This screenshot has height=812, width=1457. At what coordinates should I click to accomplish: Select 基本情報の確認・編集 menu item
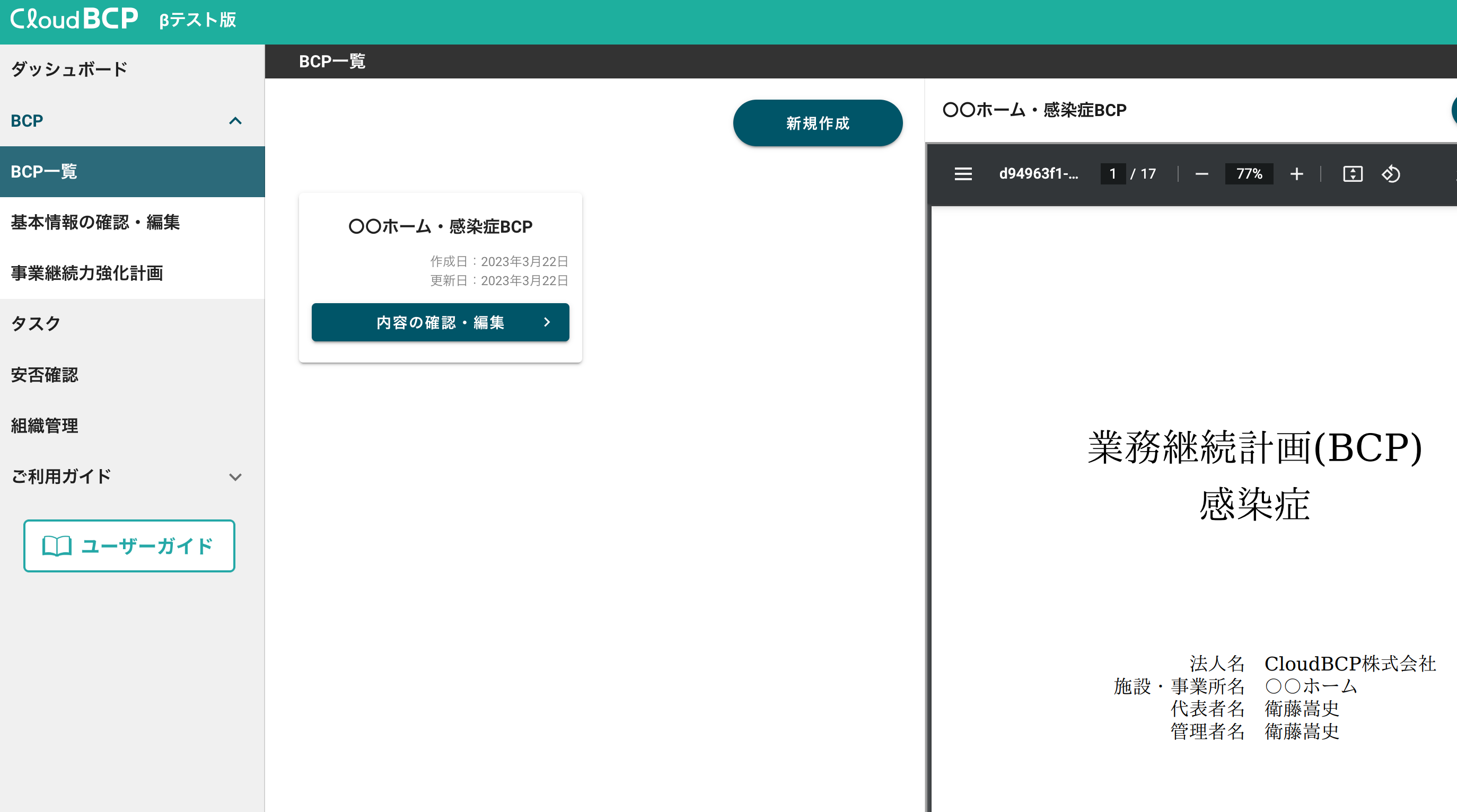pos(95,222)
